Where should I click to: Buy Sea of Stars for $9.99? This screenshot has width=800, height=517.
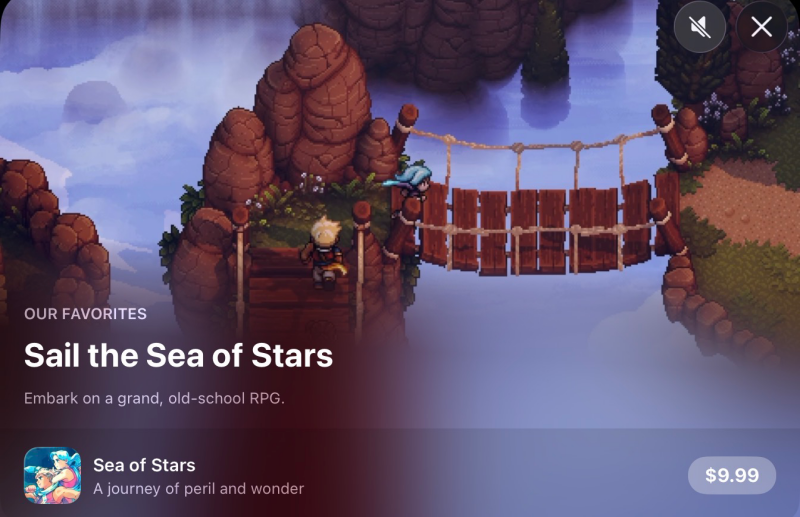coord(732,475)
